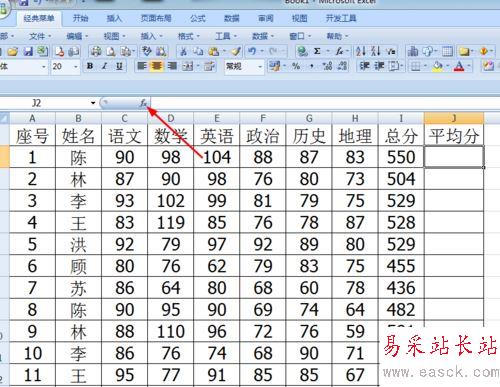500x387 pixels.
Task: Select column C header
Action: [124, 118]
